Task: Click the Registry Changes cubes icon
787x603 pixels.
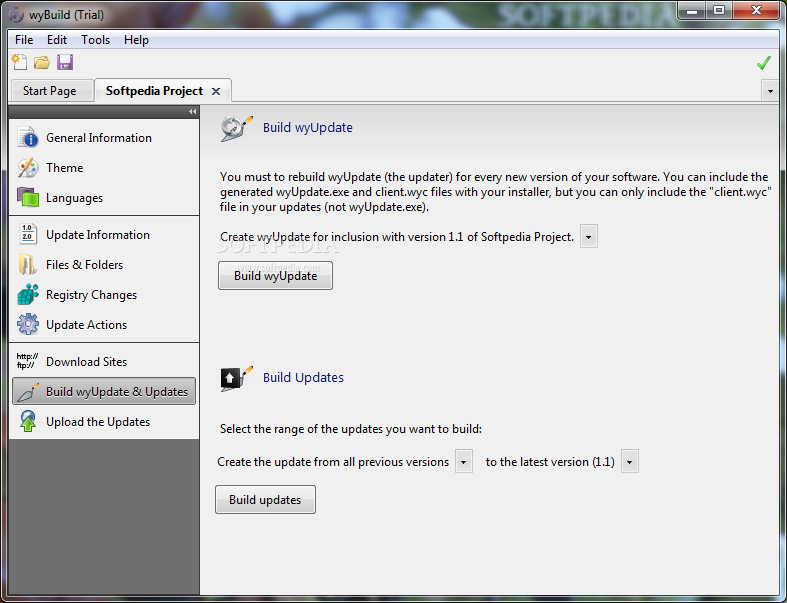Action: point(28,295)
